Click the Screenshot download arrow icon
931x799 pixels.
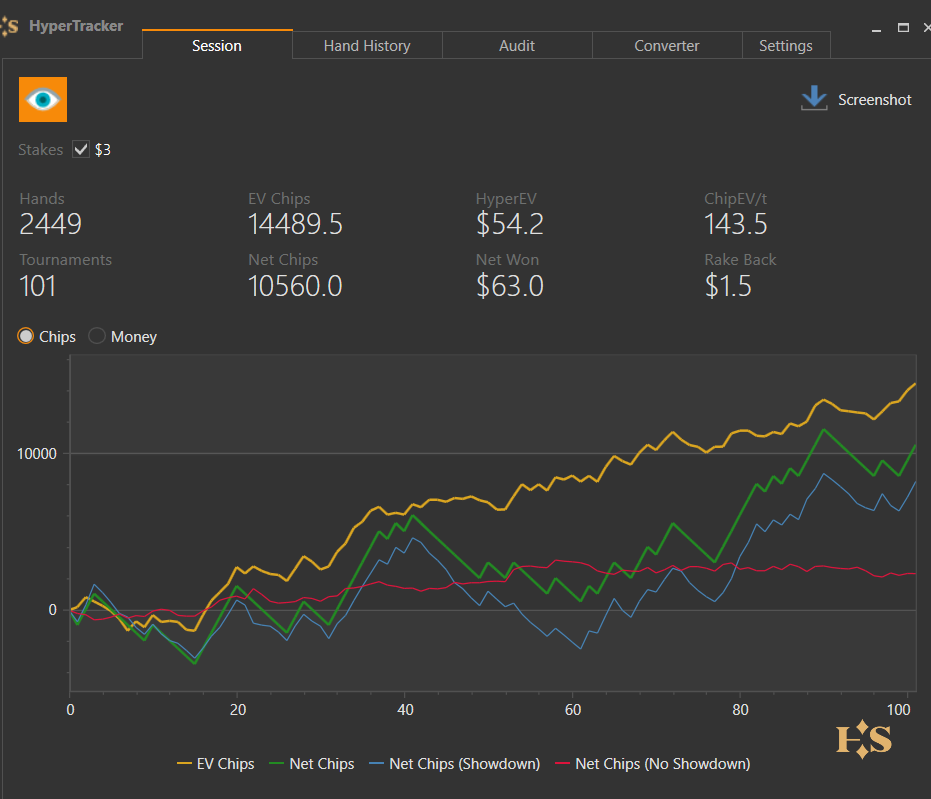(814, 98)
